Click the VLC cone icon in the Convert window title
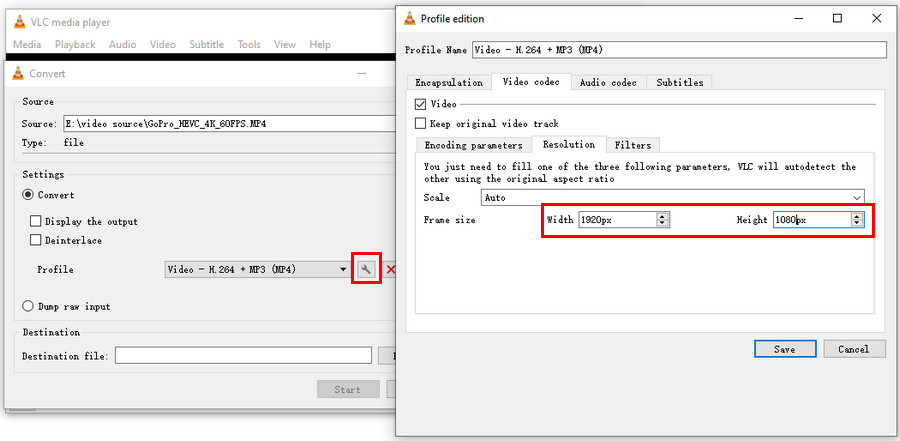The width and height of the screenshot is (900, 441). pyautogui.click(x=18, y=74)
